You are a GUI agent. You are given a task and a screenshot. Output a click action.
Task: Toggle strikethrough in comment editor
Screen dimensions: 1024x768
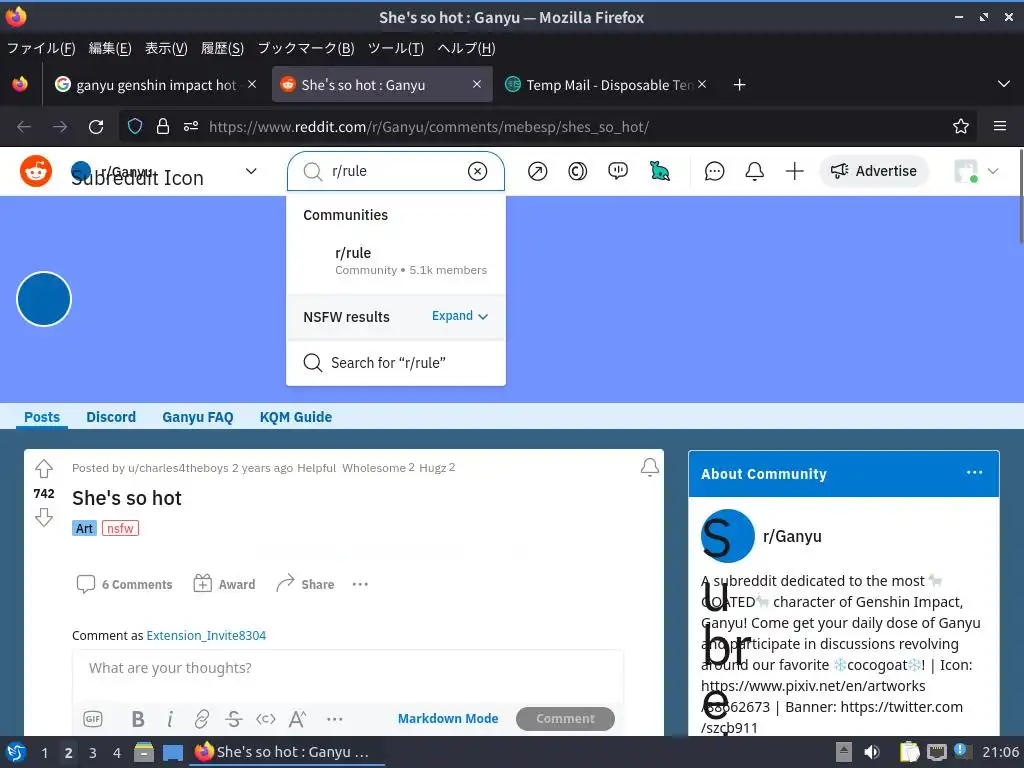click(233, 719)
